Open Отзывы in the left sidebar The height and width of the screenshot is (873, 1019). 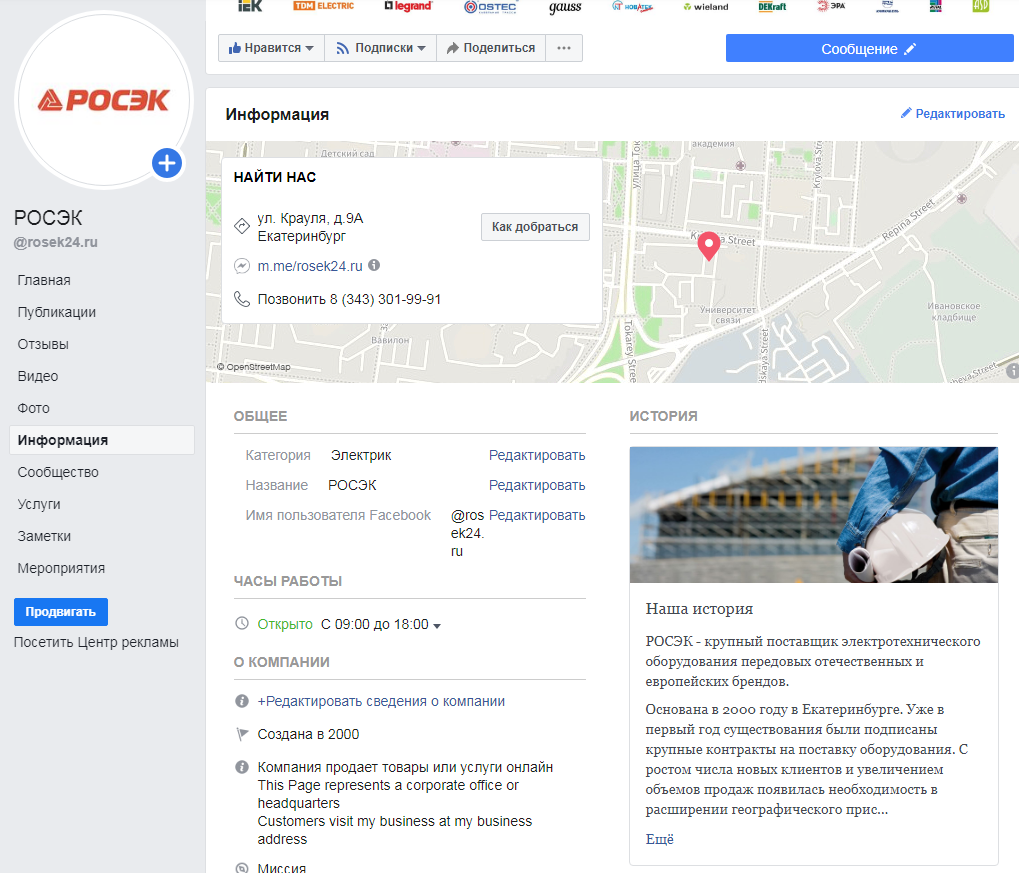click(x=43, y=344)
